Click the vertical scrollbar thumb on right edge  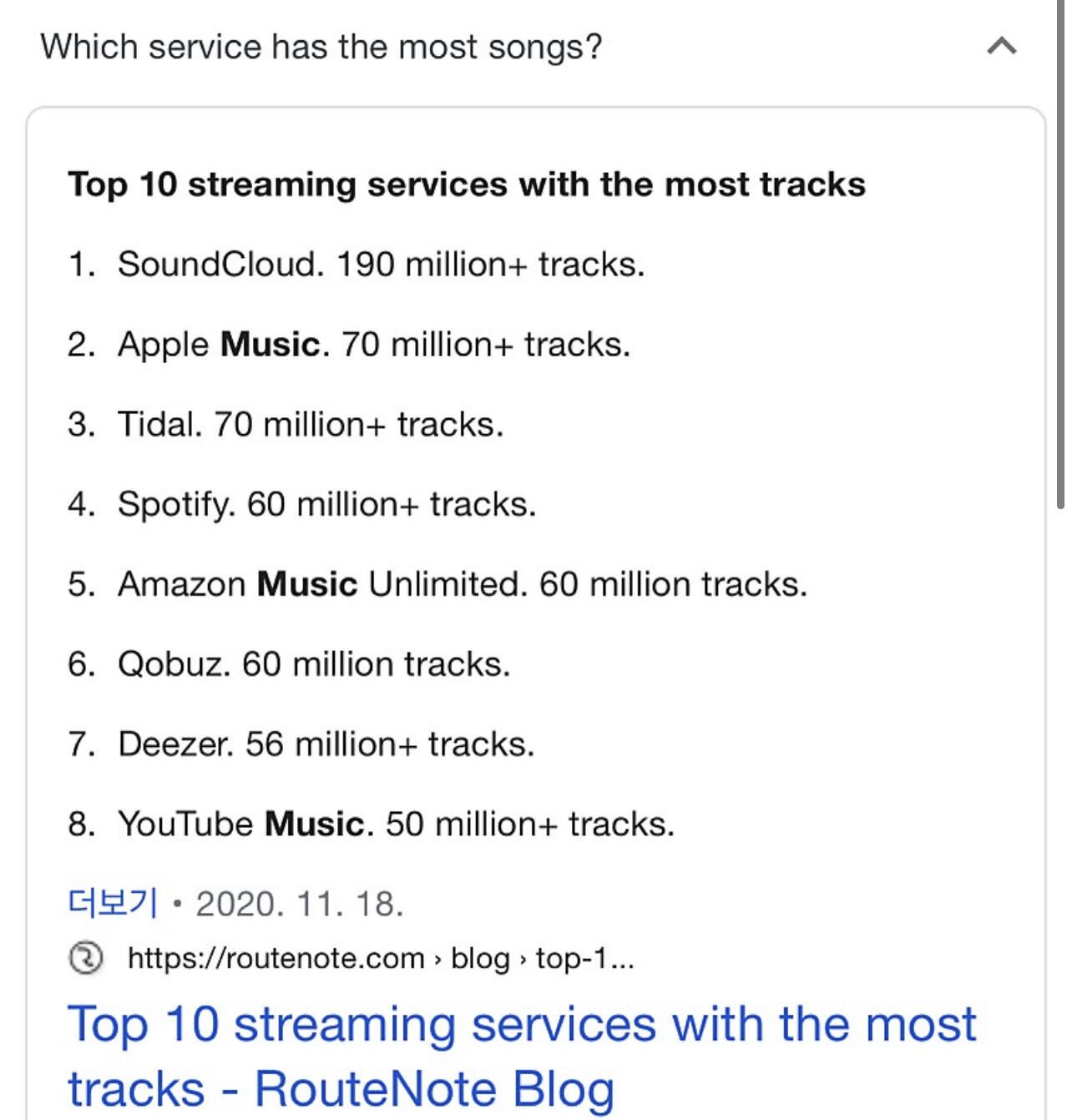(x=1060, y=250)
